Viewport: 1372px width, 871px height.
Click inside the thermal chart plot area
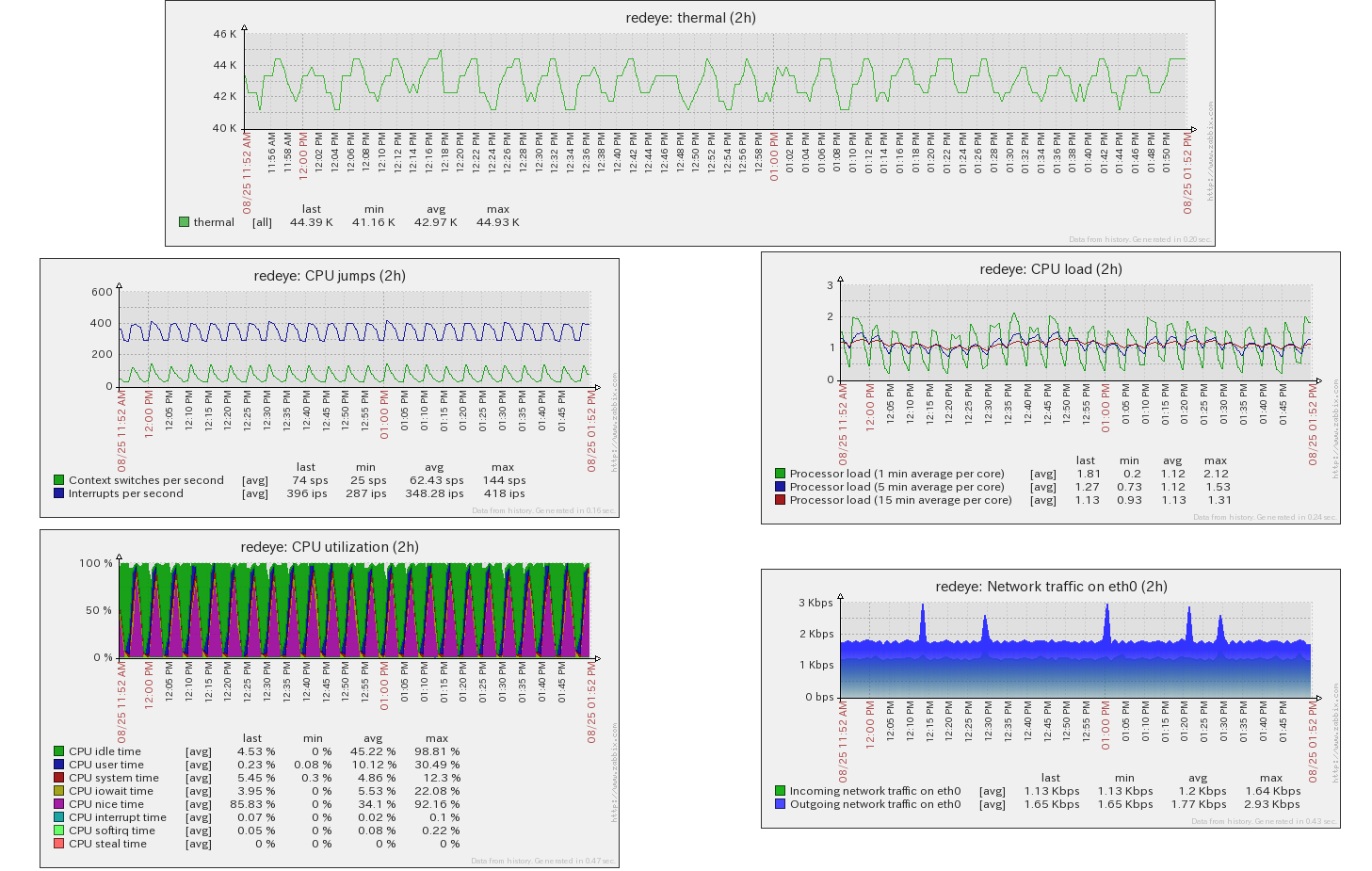716,81
